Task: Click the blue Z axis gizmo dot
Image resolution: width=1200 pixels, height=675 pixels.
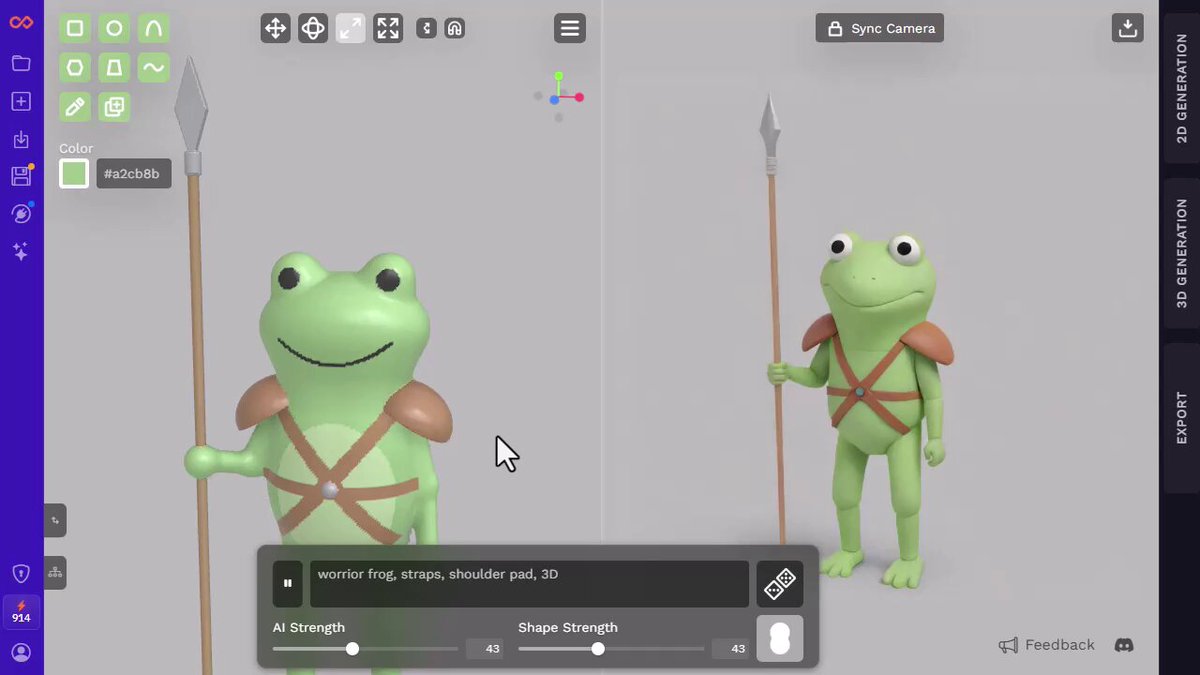Action: tap(554, 99)
